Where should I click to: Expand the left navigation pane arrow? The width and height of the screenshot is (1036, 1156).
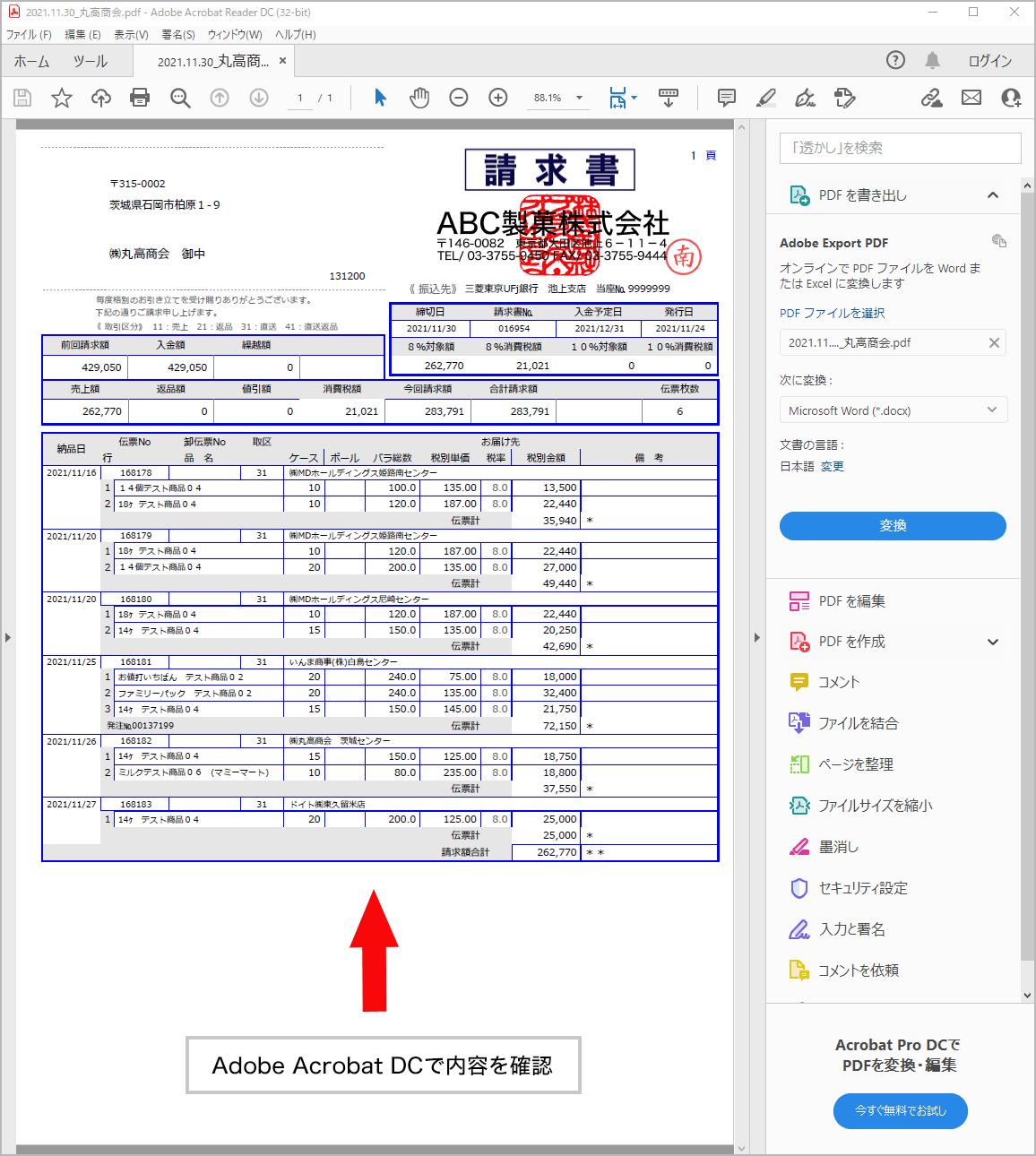(x=8, y=637)
